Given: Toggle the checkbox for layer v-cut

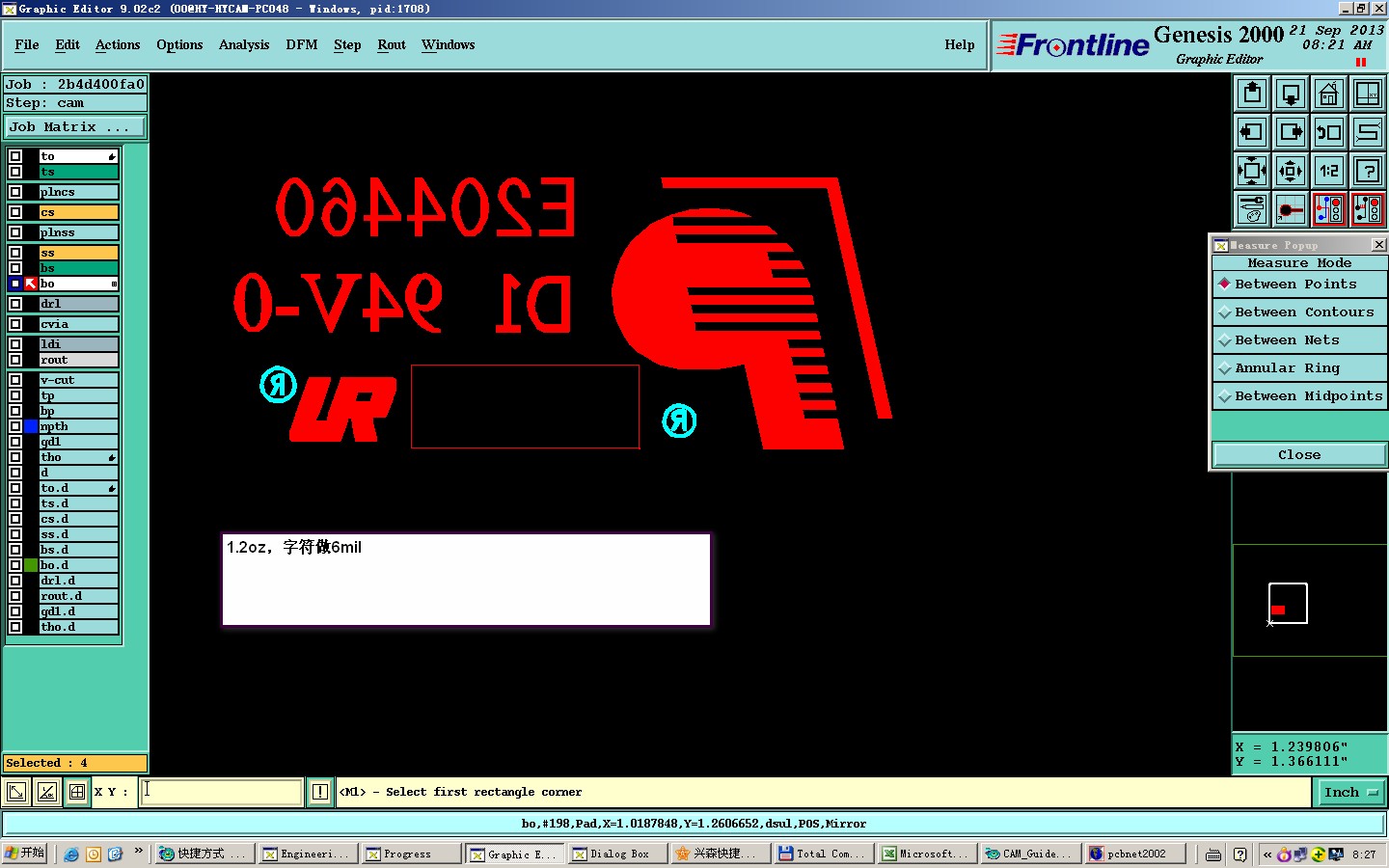Looking at the screenshot, I should [15, 380].
